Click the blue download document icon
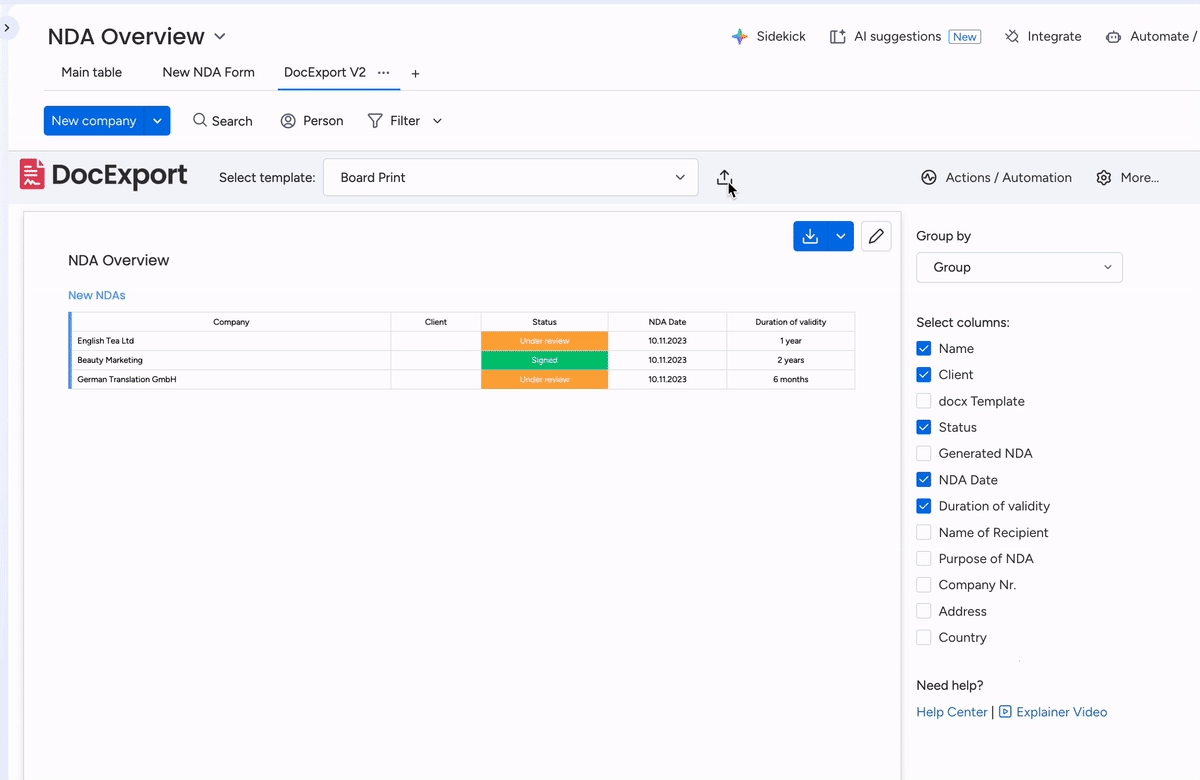The image size is (1200, 780). coord(810,236)
